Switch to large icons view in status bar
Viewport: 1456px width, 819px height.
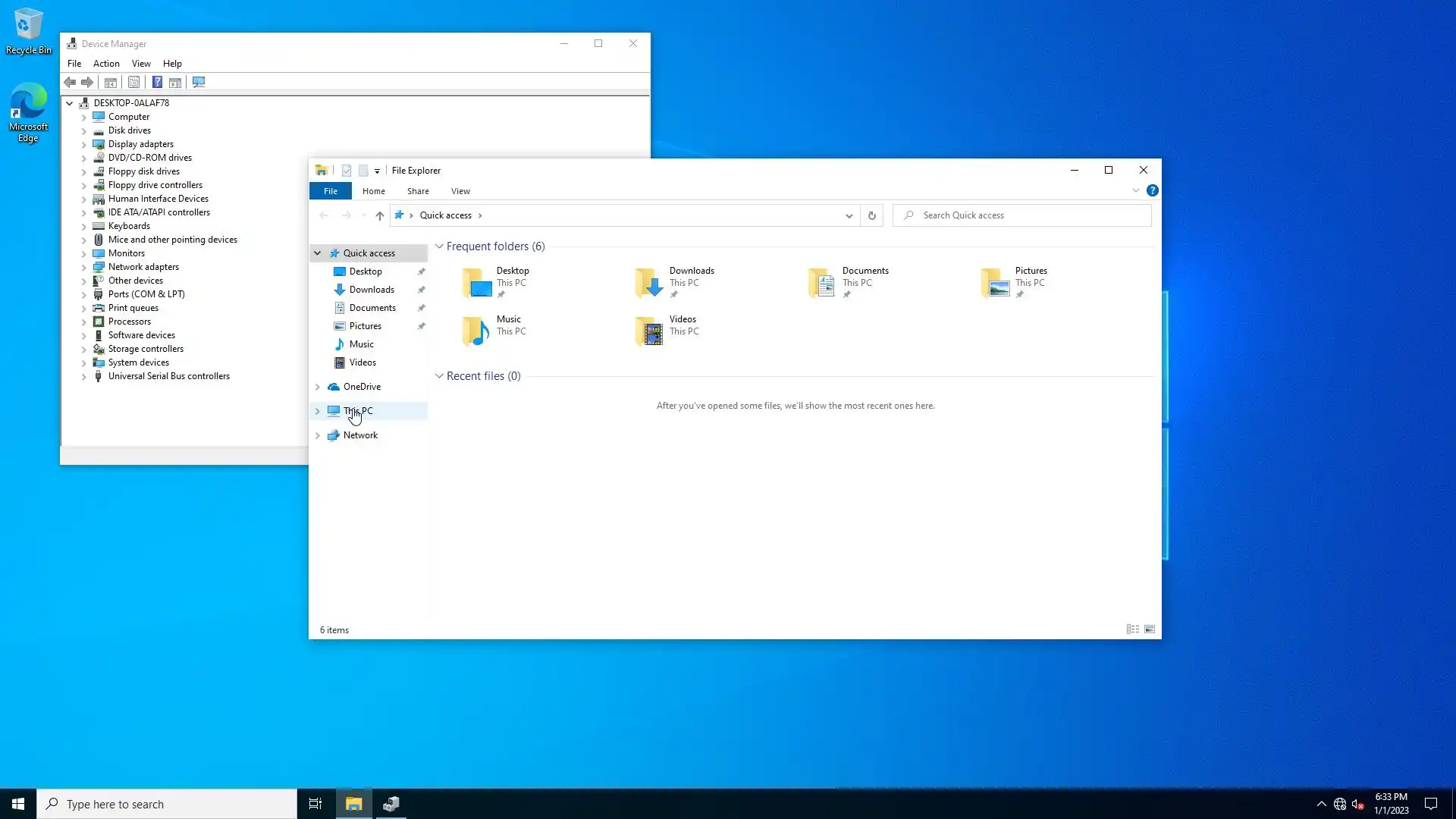1150,629
